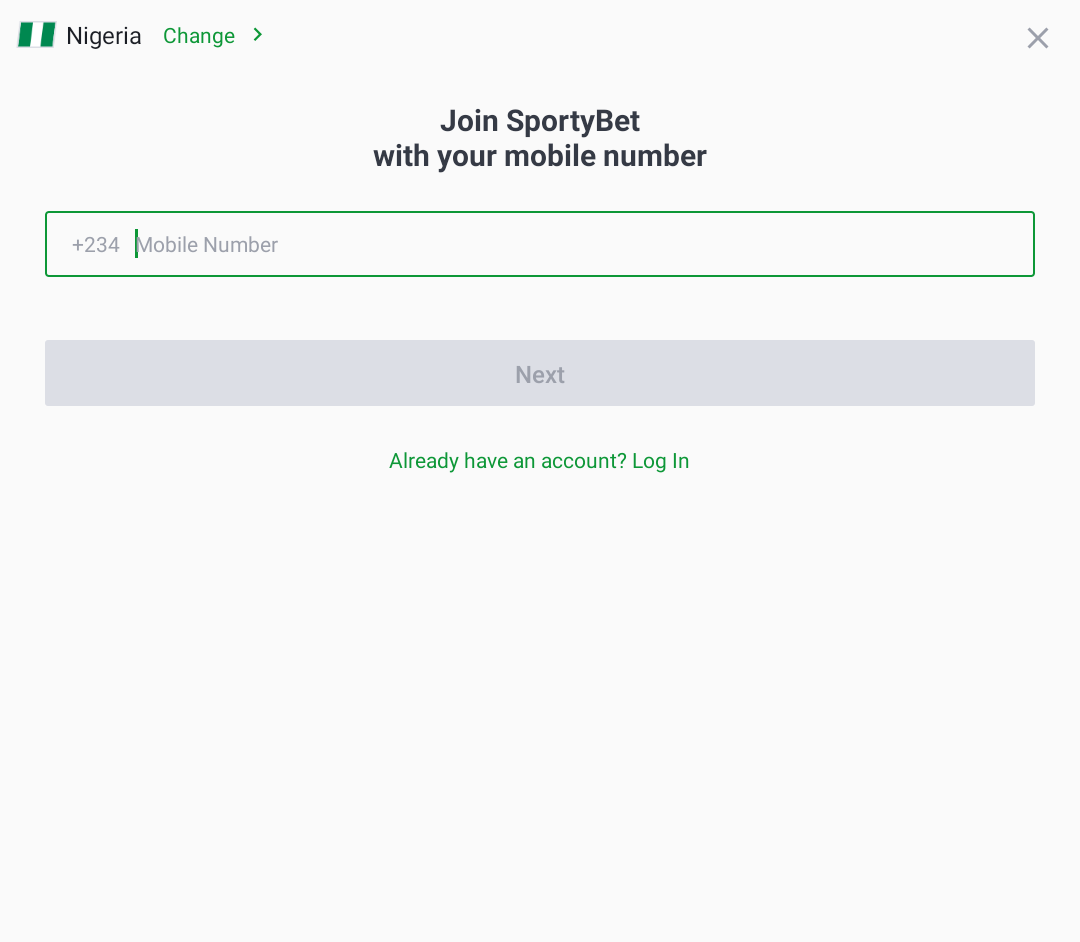Click the right-arrow chevron beside Change

click(257, 35)
